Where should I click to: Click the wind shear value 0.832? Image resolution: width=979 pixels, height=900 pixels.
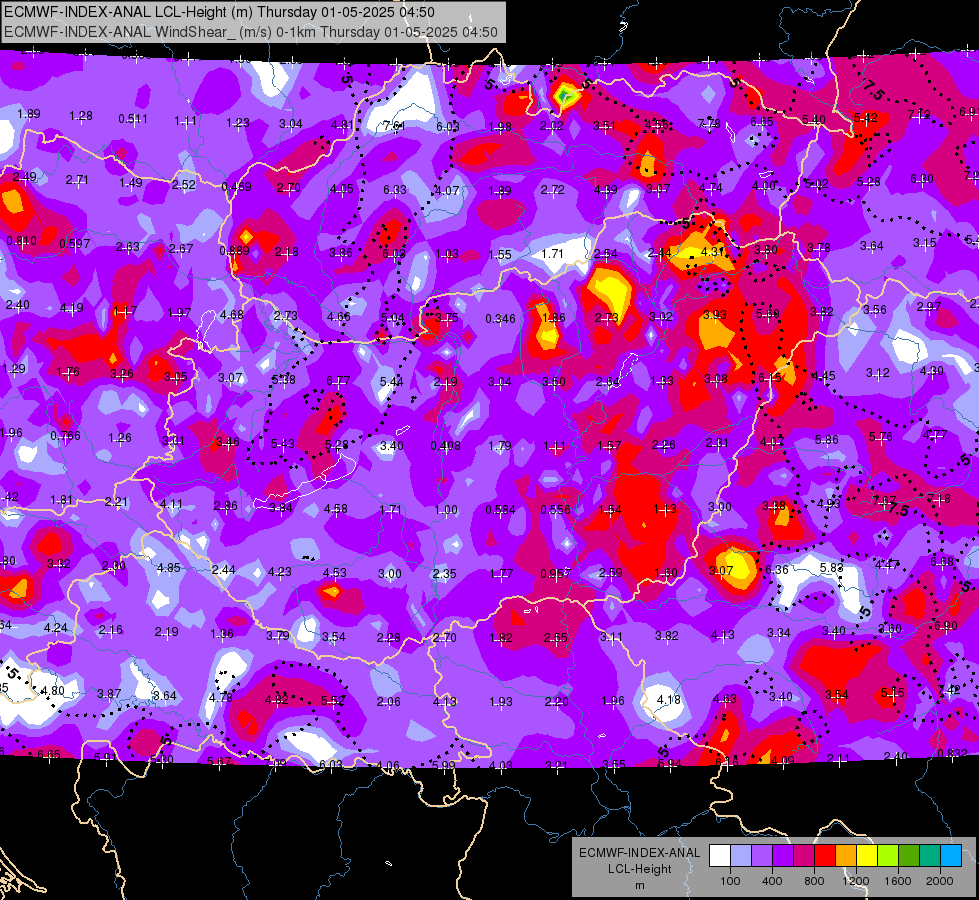pyautogui.click(x=953, y=753)
